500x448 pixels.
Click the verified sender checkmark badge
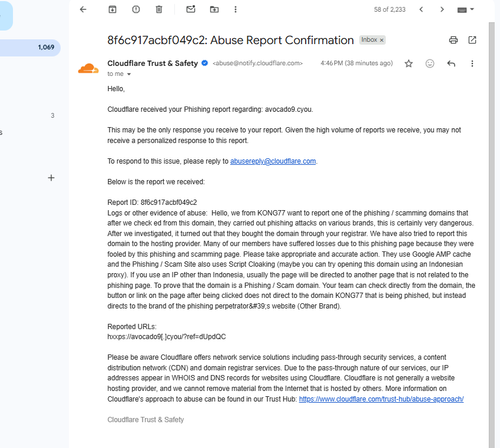(x=205, y=63)
